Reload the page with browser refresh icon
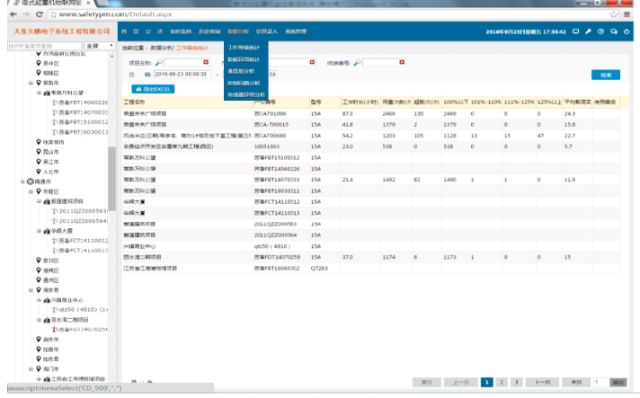Screen dimensions: 640x398 click(x=39, y=14)
